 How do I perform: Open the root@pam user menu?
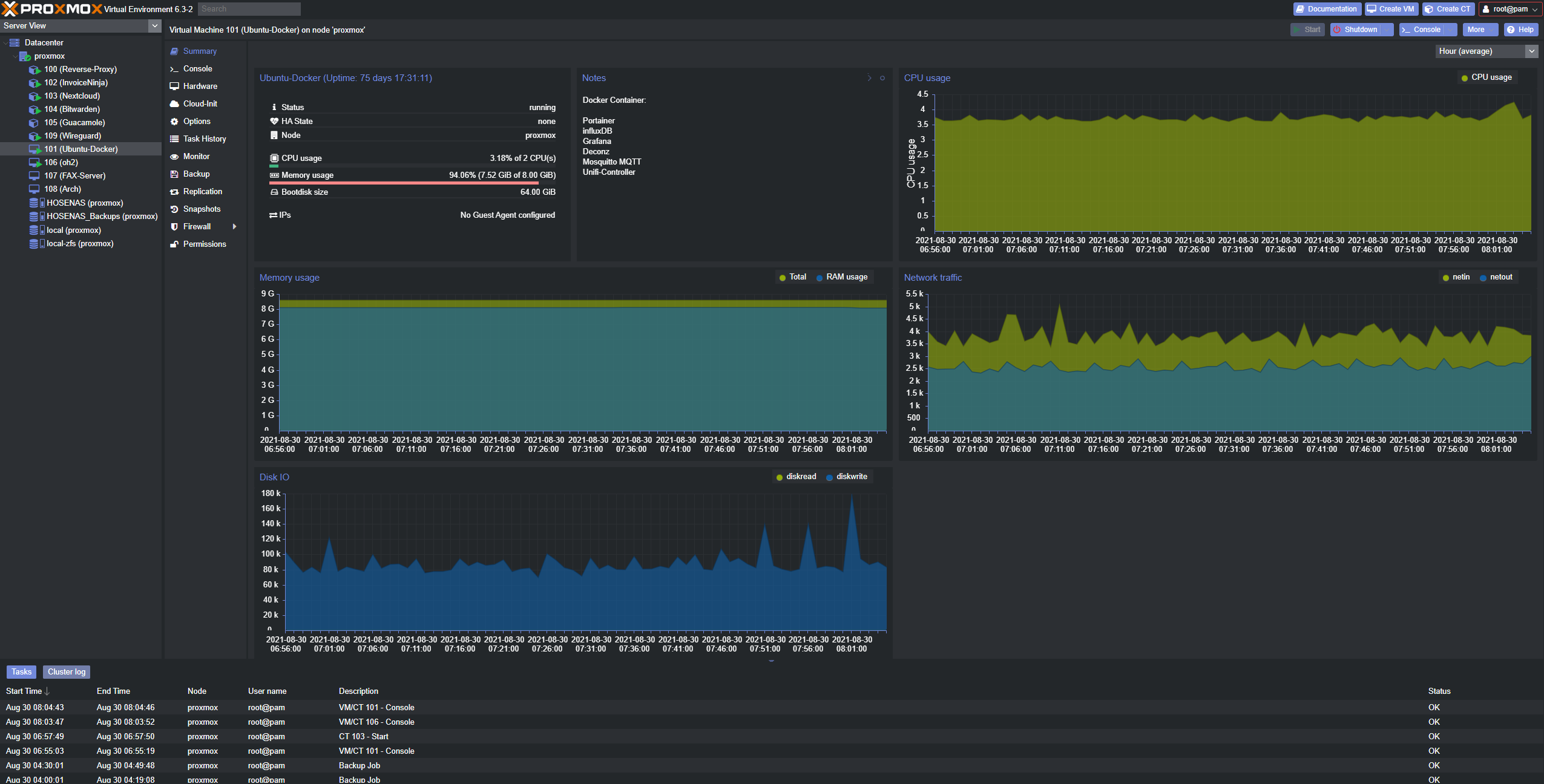(1511, 9)
